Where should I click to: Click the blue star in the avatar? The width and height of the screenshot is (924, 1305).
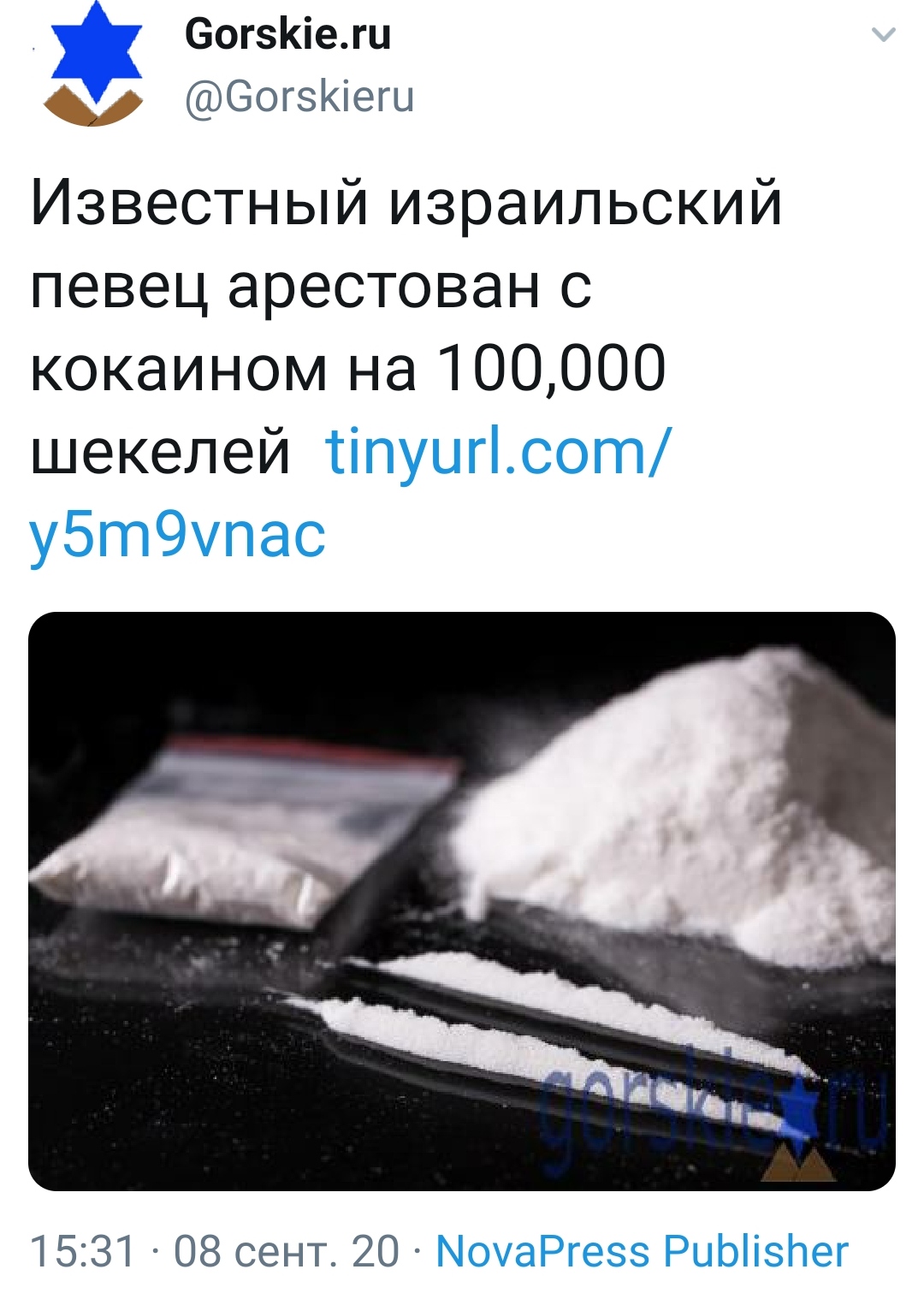pyautogui.click(x=95, y=50)
